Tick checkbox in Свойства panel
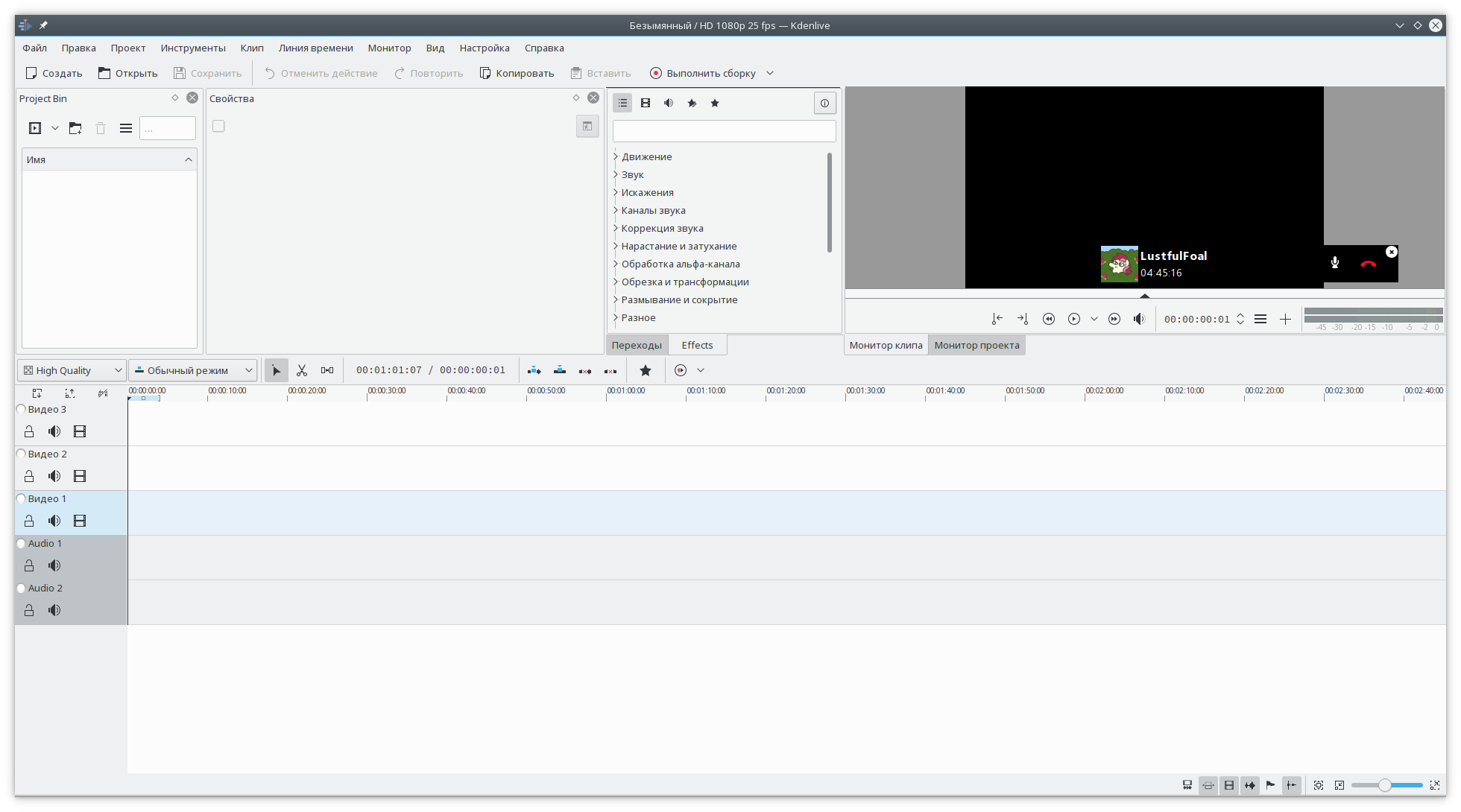This screenshot has width=1461, height=812. [218, 126]
